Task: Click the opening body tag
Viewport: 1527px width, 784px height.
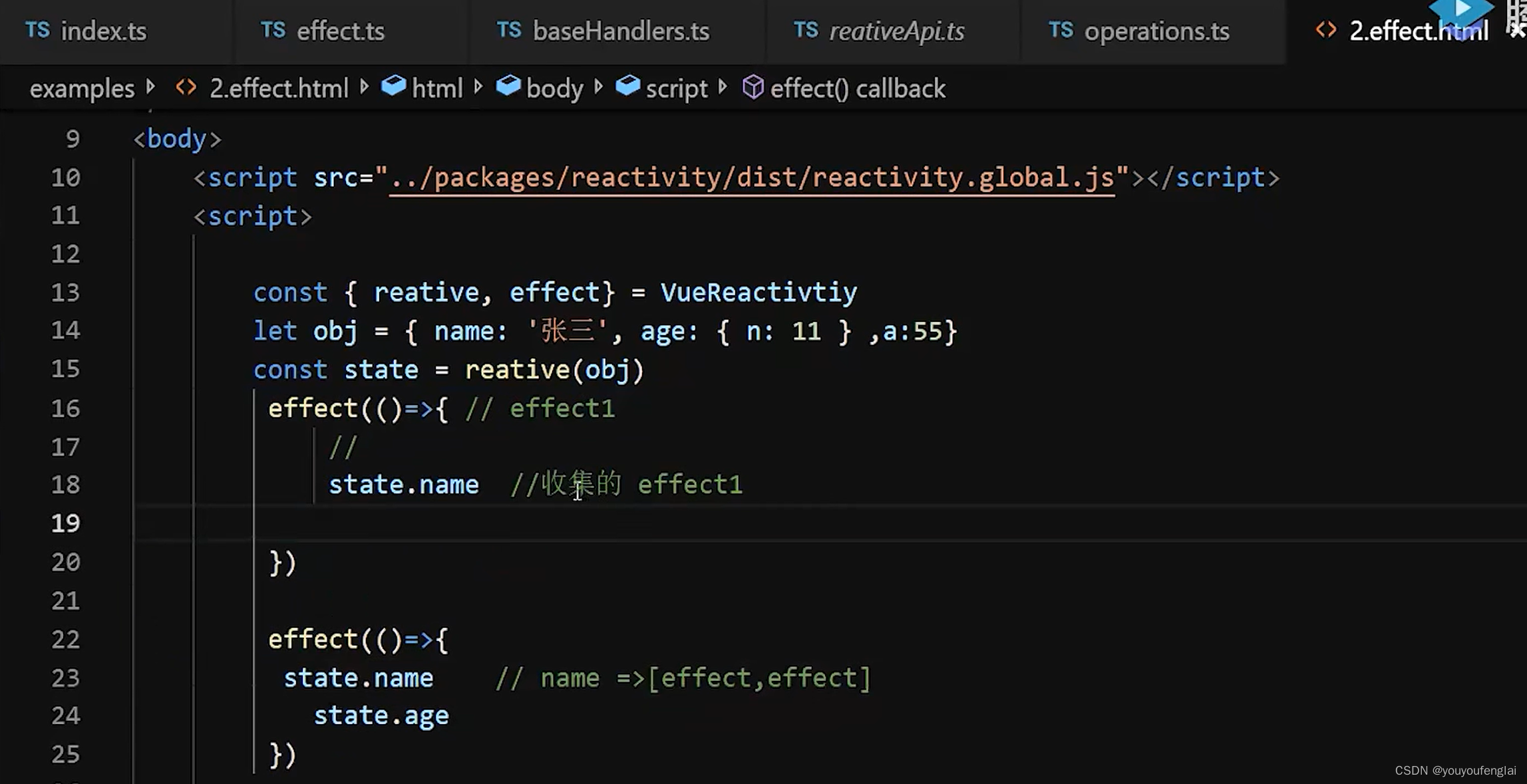Action: [x=177, y=139]
